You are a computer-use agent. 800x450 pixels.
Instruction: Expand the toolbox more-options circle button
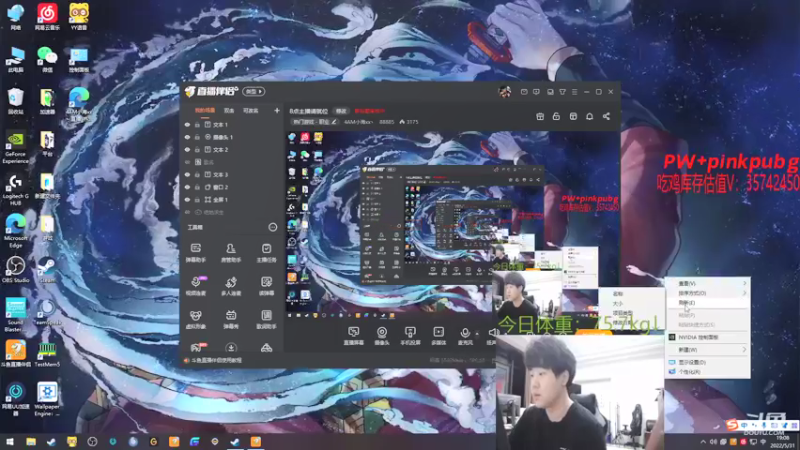(x=273, y=227)
